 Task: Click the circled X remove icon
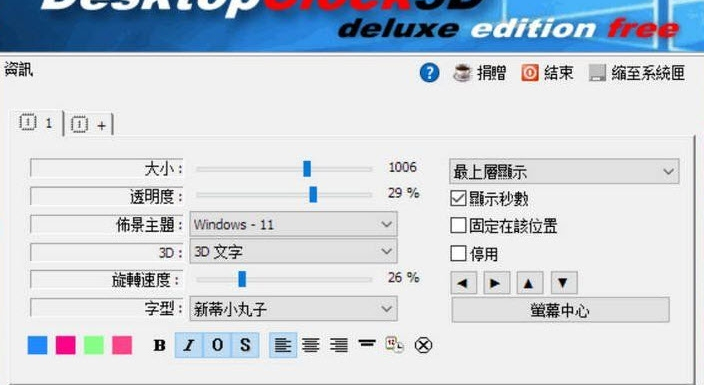[423, 345]
